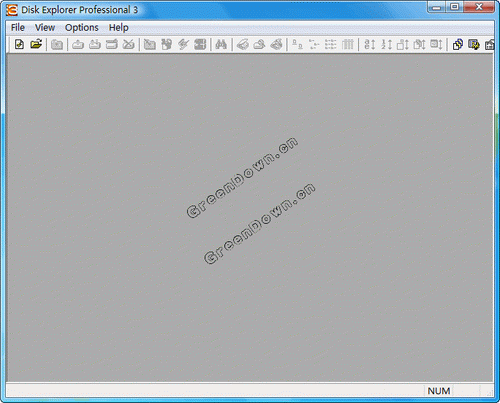Open the View menu

coord(45,27)
